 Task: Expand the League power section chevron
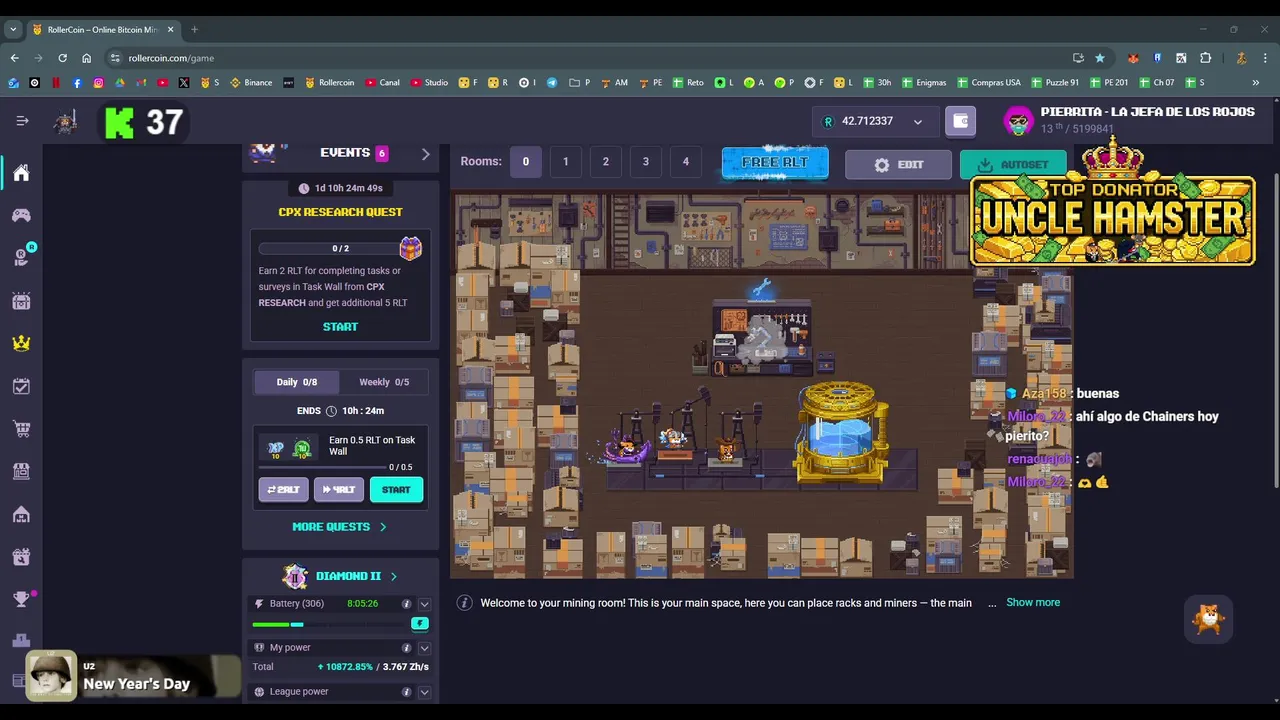(x=424, y=692)
